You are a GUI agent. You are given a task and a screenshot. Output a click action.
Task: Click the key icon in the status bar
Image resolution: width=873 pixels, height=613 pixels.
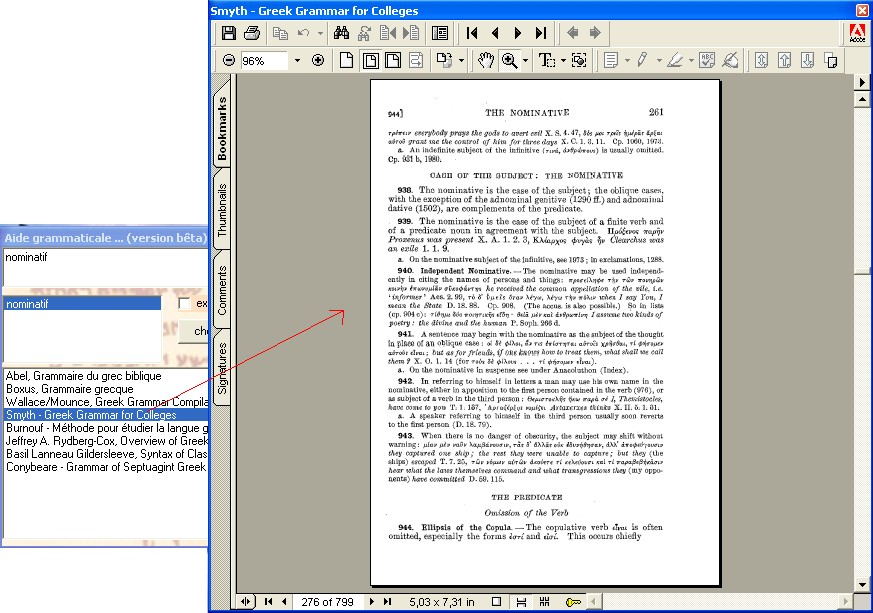pos(573,602)
